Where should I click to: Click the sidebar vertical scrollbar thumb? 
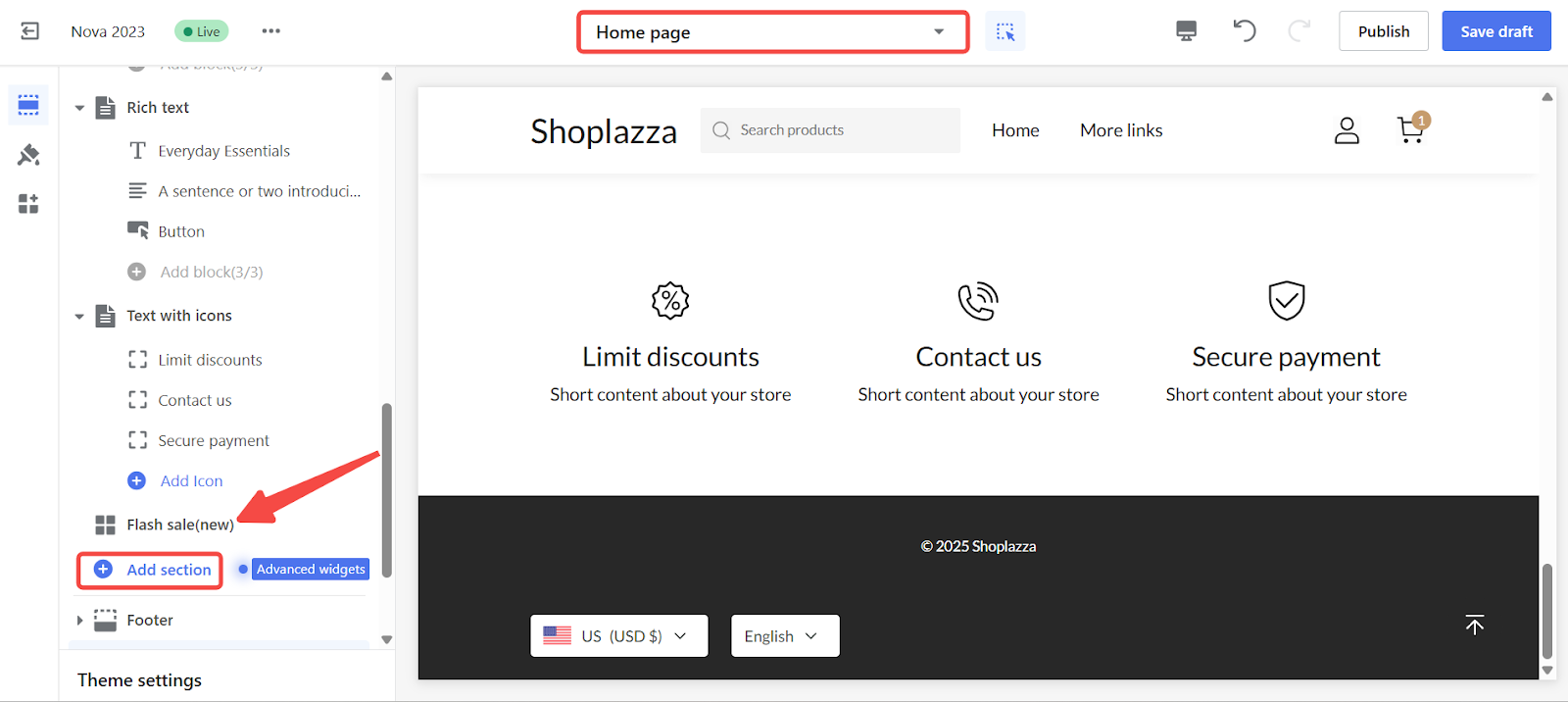pos(386,490)
